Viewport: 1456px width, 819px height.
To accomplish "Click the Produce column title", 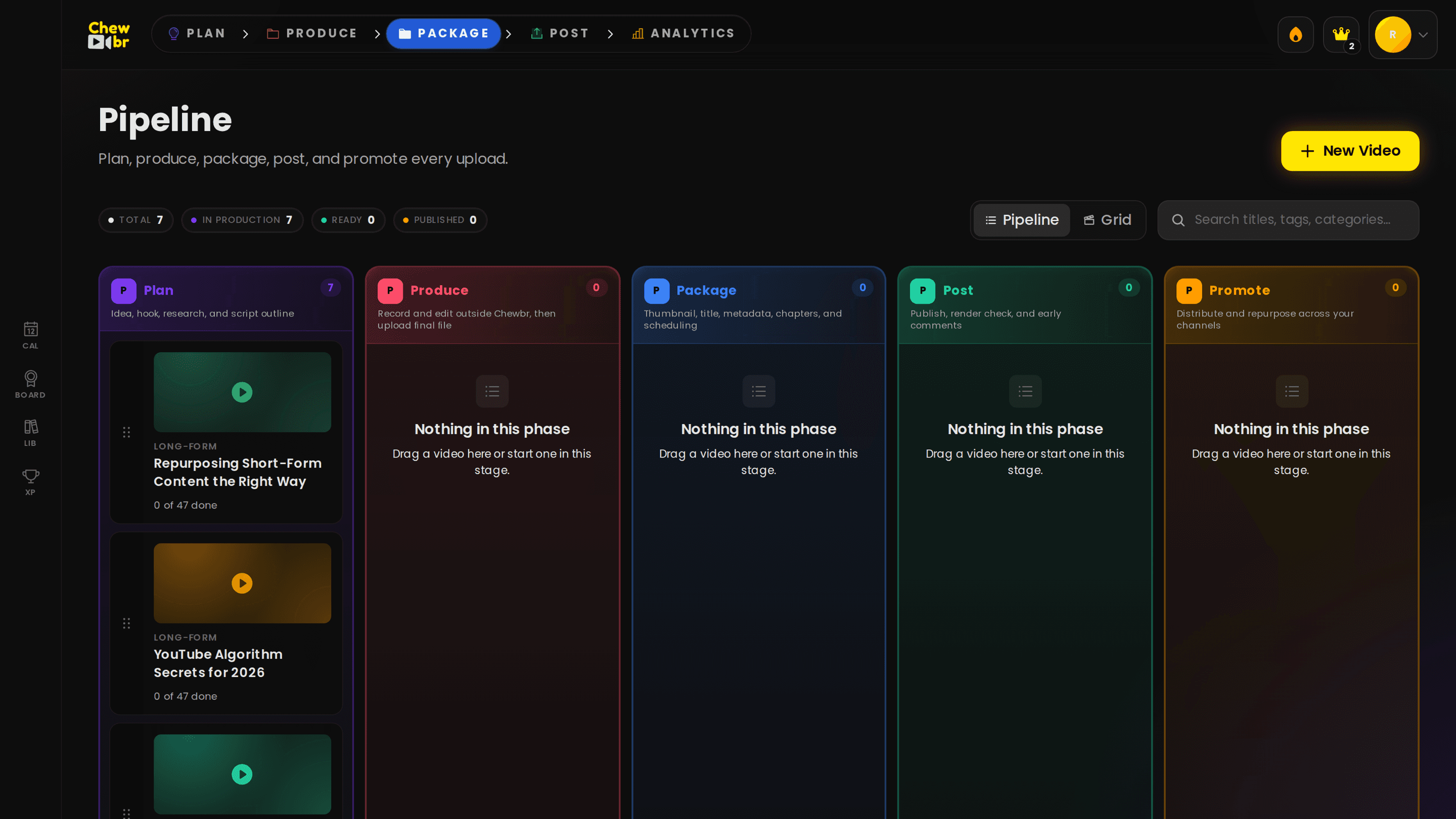I will pyautogui.click(x=439, y=291).
